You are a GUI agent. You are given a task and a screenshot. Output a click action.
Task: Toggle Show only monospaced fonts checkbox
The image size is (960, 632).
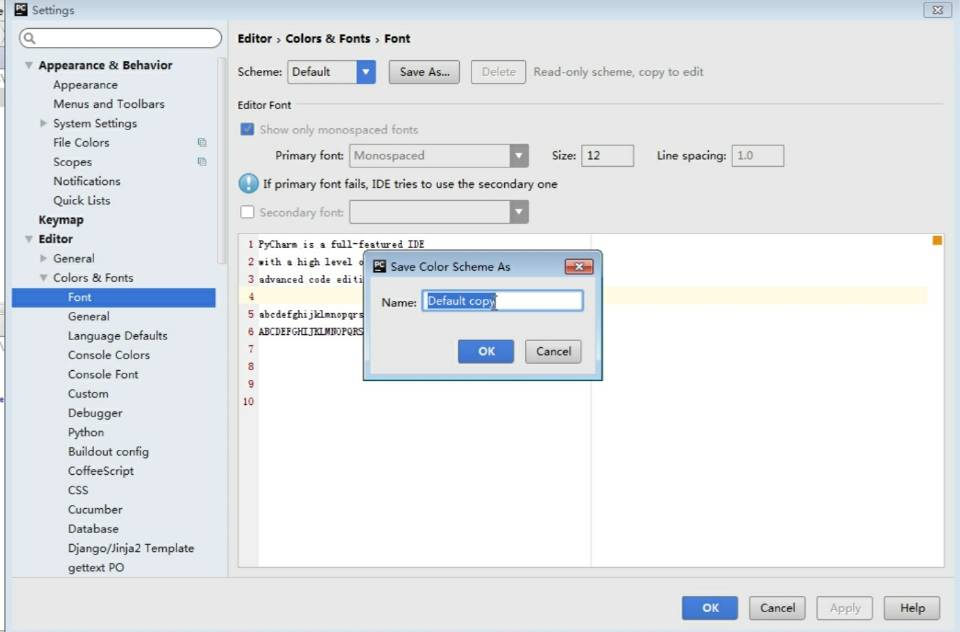click(x=247, y=129)
